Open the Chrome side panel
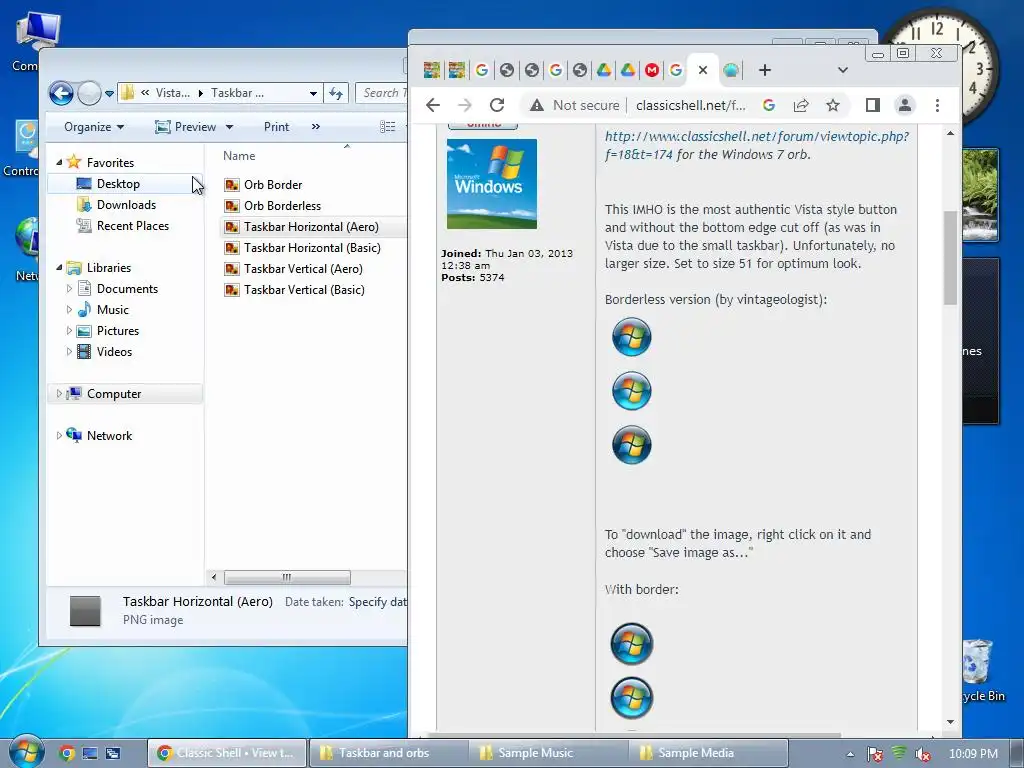This screenshot has width=1024, height=768. 872,105
